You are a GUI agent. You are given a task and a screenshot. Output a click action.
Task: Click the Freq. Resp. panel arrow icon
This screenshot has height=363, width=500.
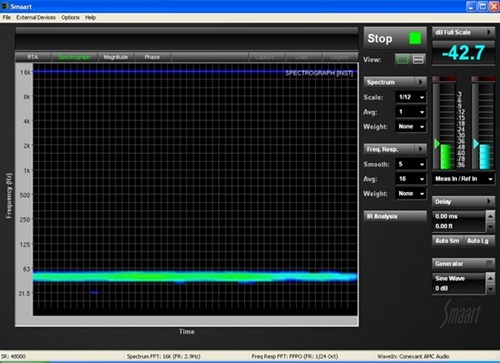(421, 149)
